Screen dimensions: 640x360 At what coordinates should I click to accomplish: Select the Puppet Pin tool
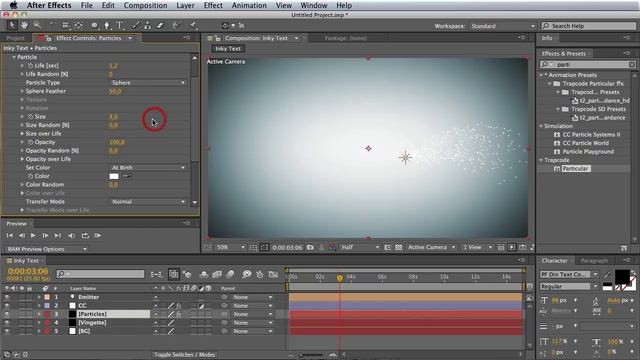point(193,25)
